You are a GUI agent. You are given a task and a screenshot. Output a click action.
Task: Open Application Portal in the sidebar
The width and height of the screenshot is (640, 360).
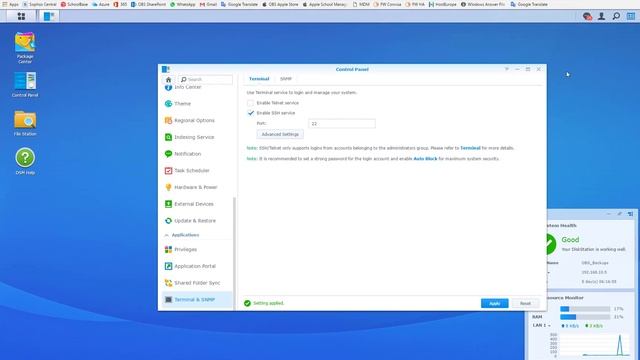(197, 266)
